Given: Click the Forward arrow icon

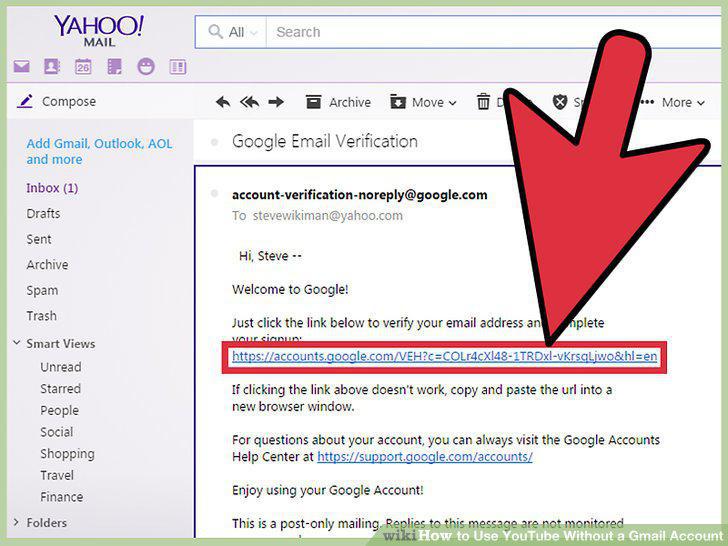Looking at the screenshot, I should pos(276,102).
